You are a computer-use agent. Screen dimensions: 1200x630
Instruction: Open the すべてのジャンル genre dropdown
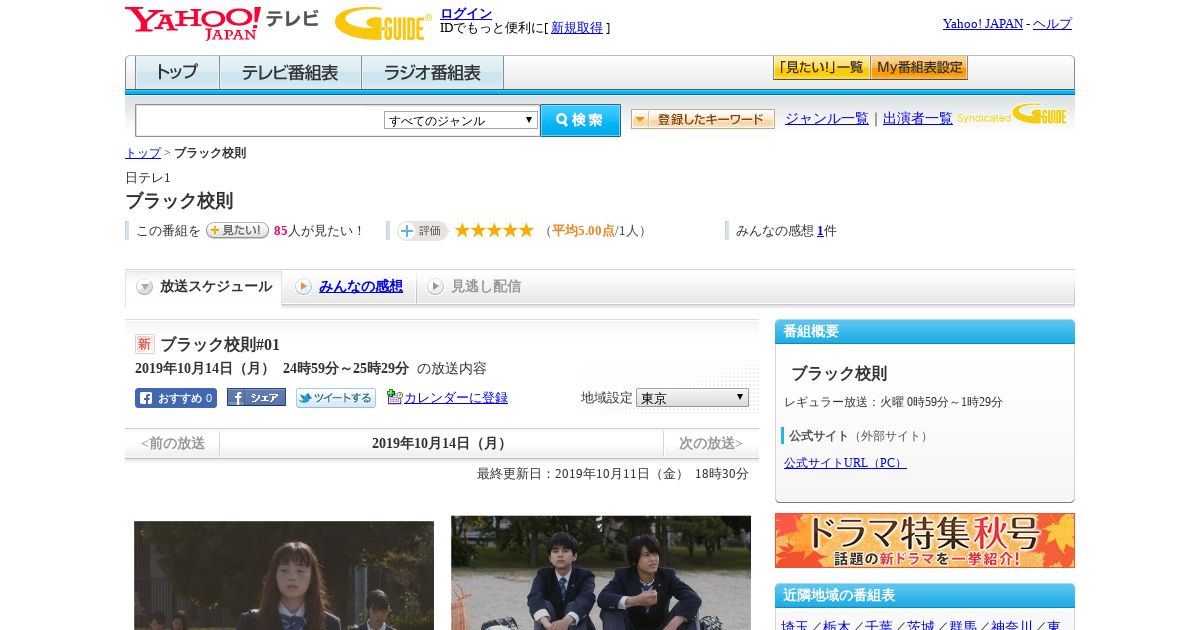tap(461, 120)
